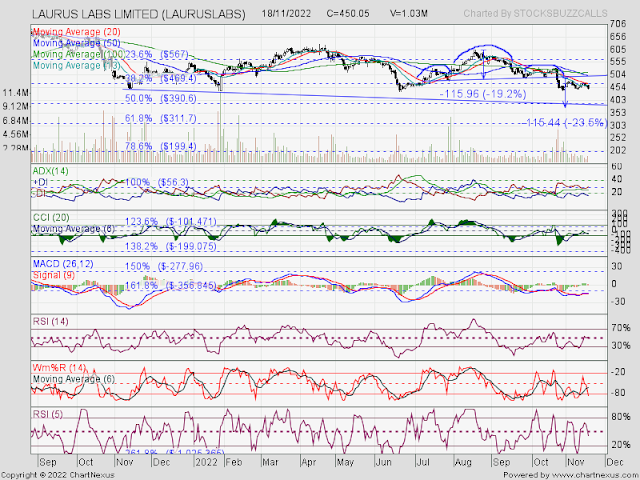This screenshot has width=640, height=480.
Task: Click the -115.96 (-19.2%) measurement annotation
Action: click(x=483, y=94)
